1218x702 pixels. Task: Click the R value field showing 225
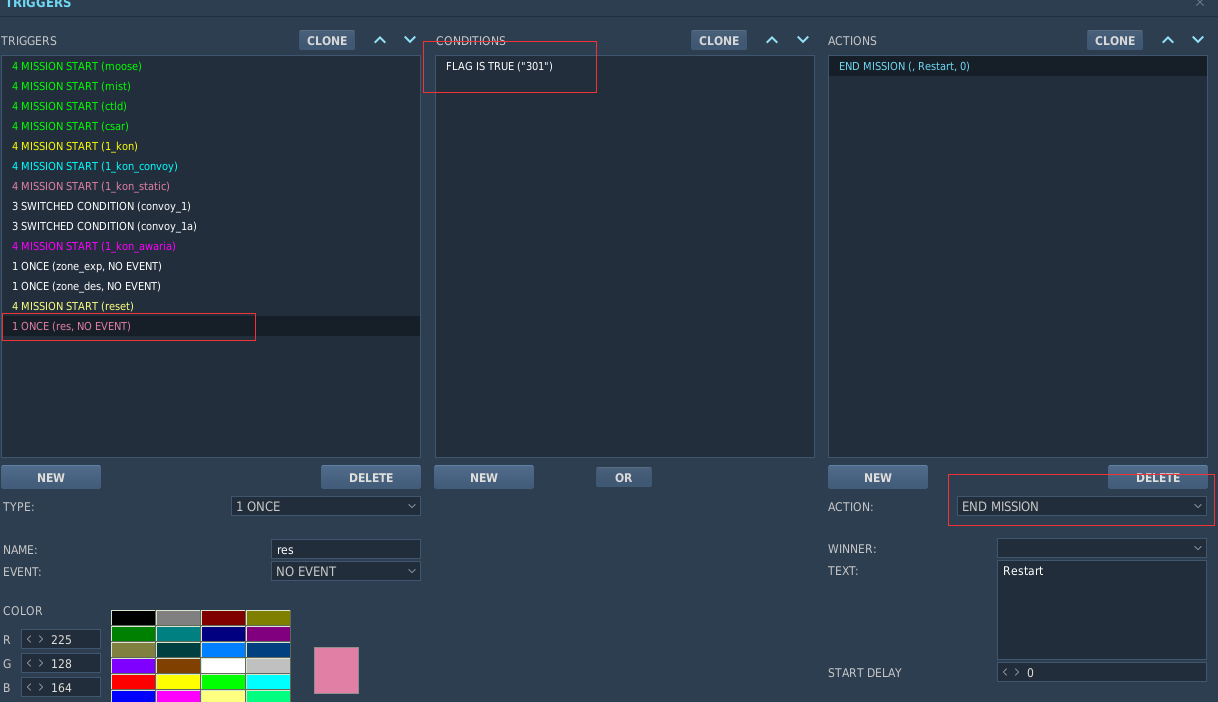[x=61, y=640]
